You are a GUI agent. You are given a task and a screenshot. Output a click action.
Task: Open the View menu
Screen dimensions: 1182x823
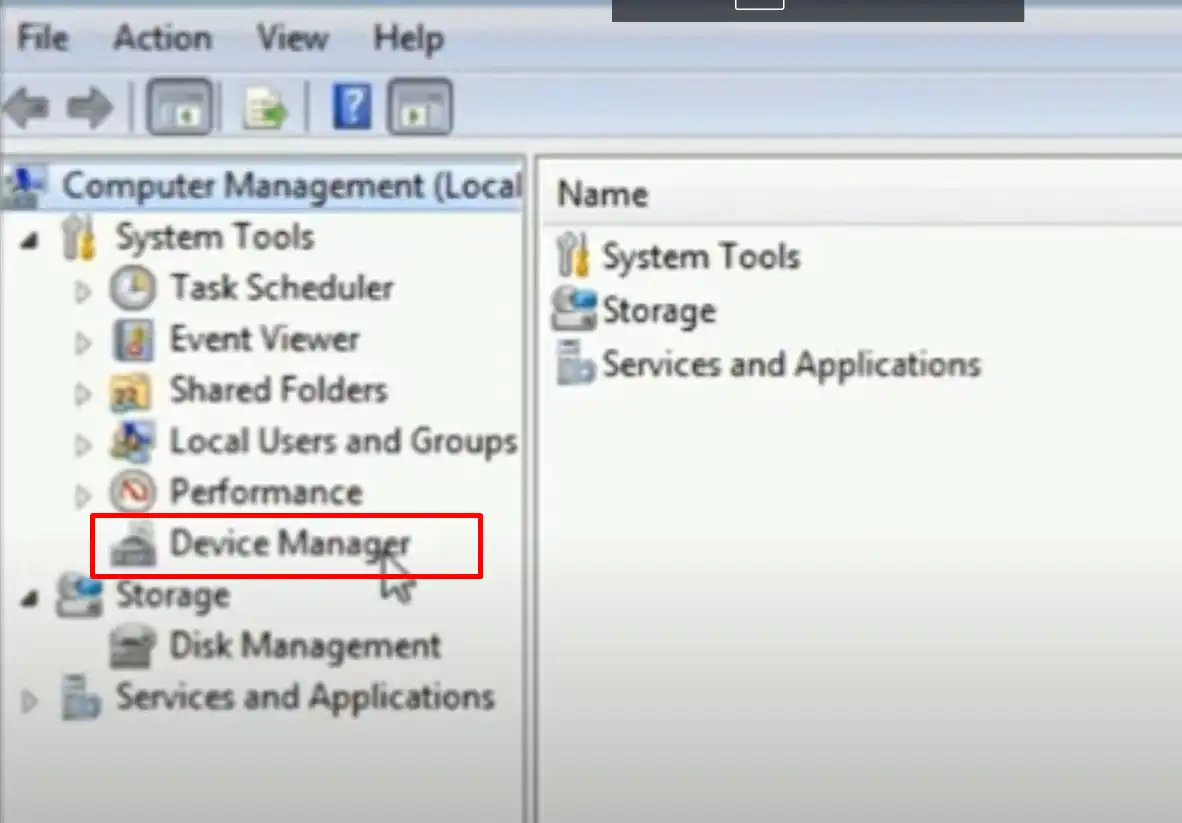[292, 37]
